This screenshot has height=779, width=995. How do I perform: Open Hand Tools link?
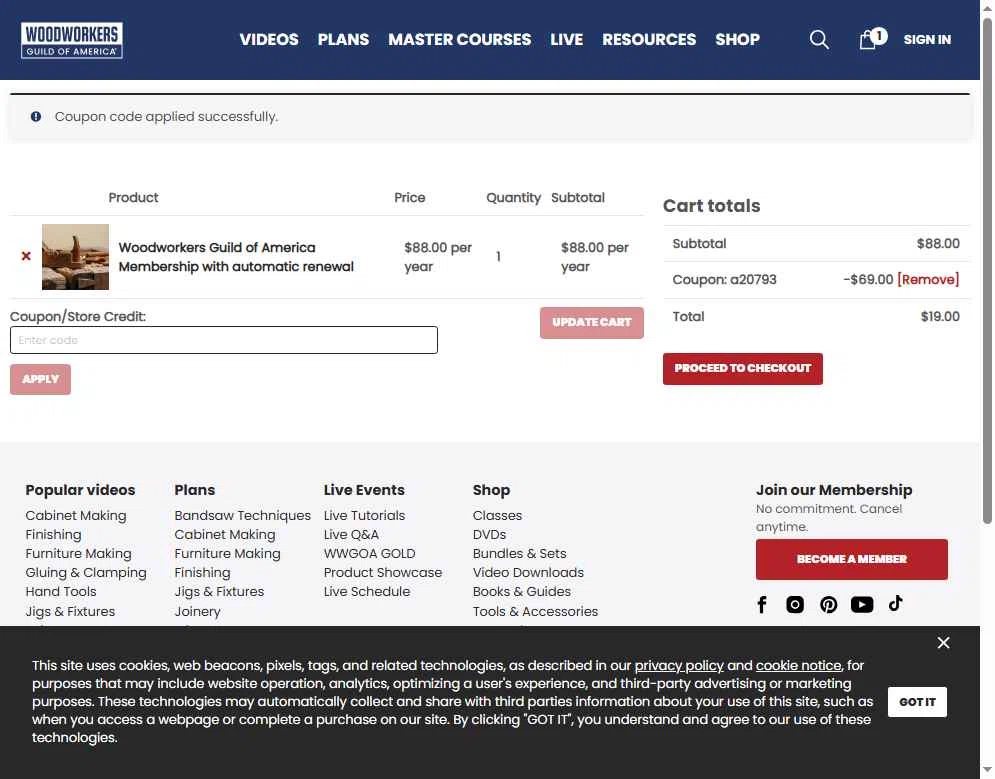pos(61,591)
